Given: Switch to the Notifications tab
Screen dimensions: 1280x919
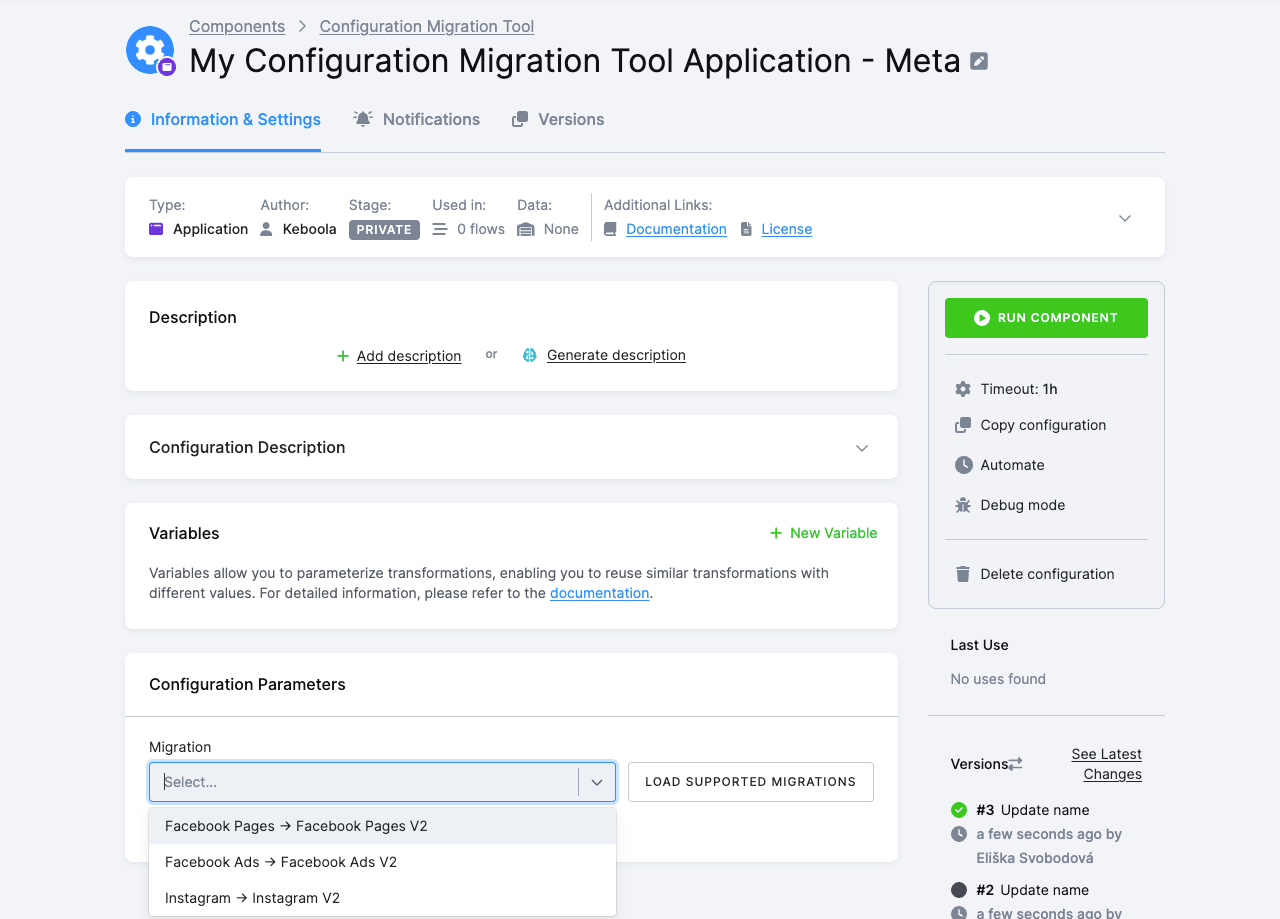Looking at the screenshot, I should coord(417,119).
